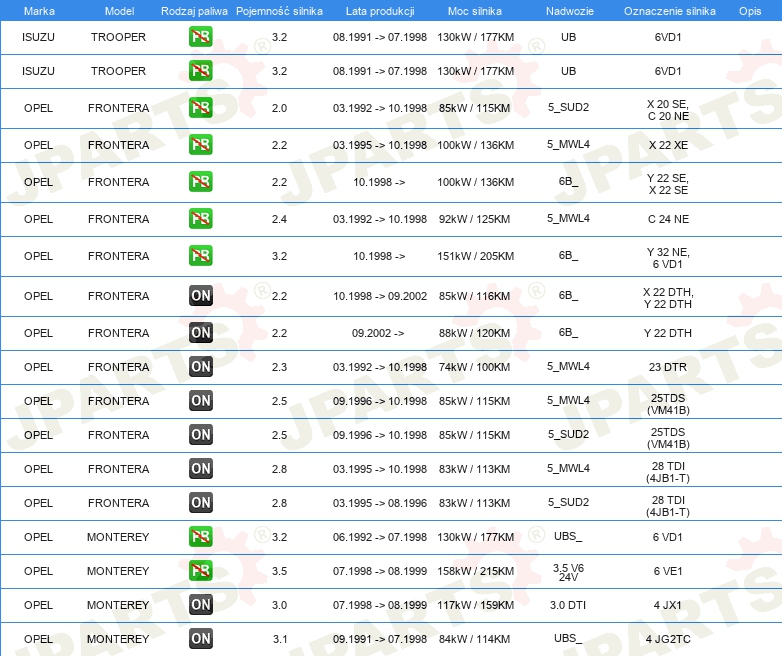The width and height of the screenshot is (782, 656).
Task: Click the Marka column header
Action: point(39,11)
